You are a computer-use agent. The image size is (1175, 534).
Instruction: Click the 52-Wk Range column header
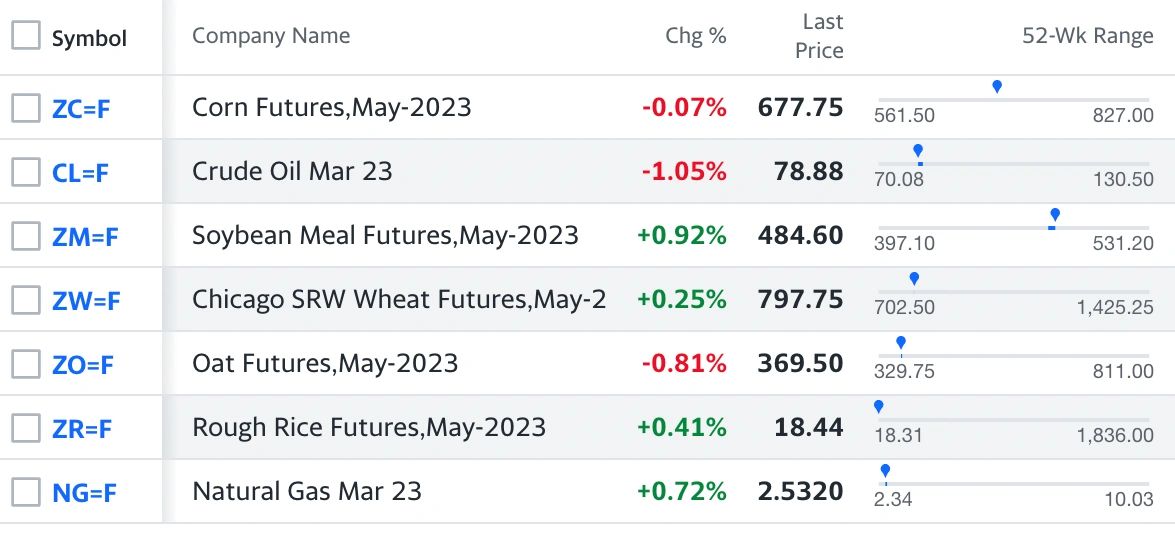tap(1088, 35)
